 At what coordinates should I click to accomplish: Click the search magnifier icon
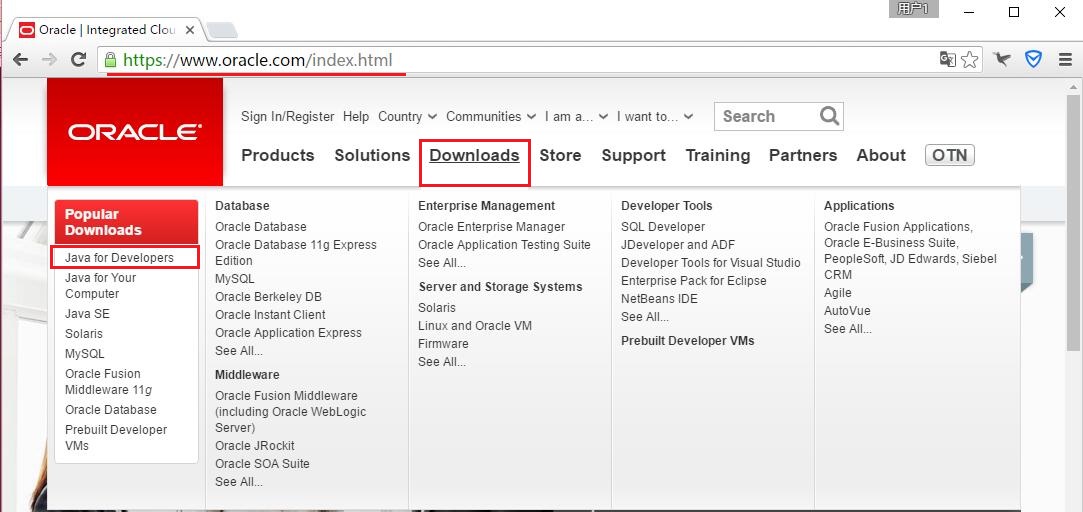click(x=830, y=115)
